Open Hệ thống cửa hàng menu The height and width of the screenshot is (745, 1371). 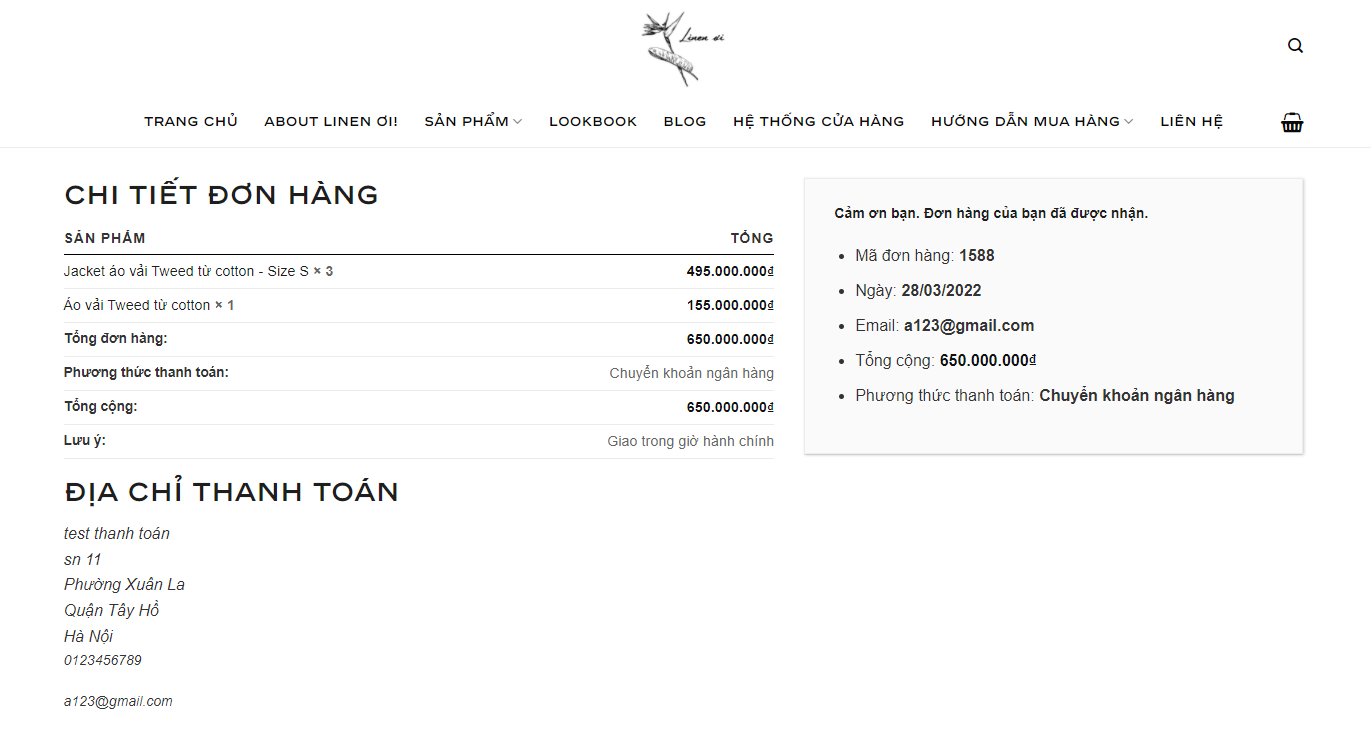pyautogui.click(x=818, y=122)
